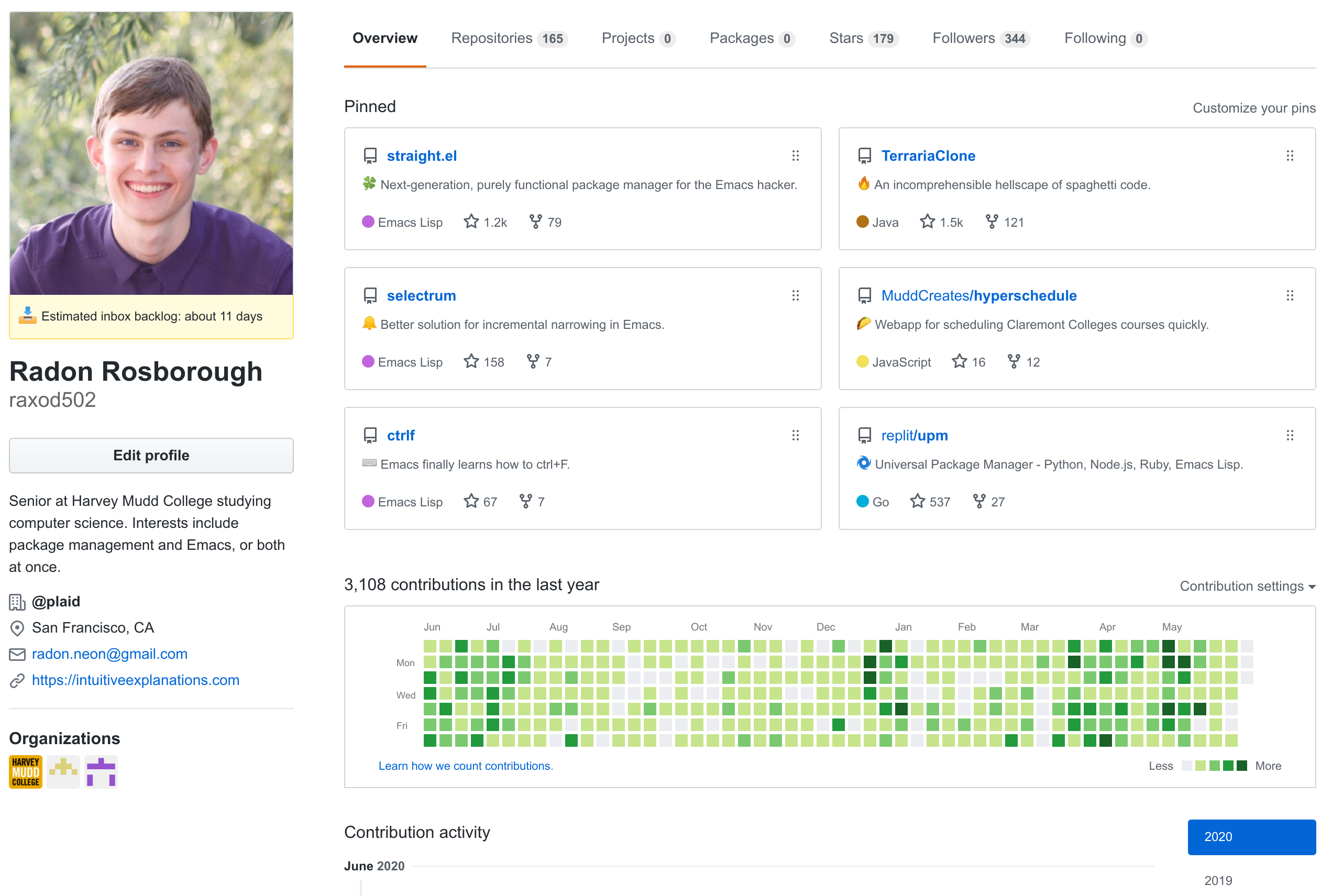The height and width of the screenshot is (896, 1332).
Task: Click the drag handle on TerrariaClone pin
Action: [x=1289, y=156]
